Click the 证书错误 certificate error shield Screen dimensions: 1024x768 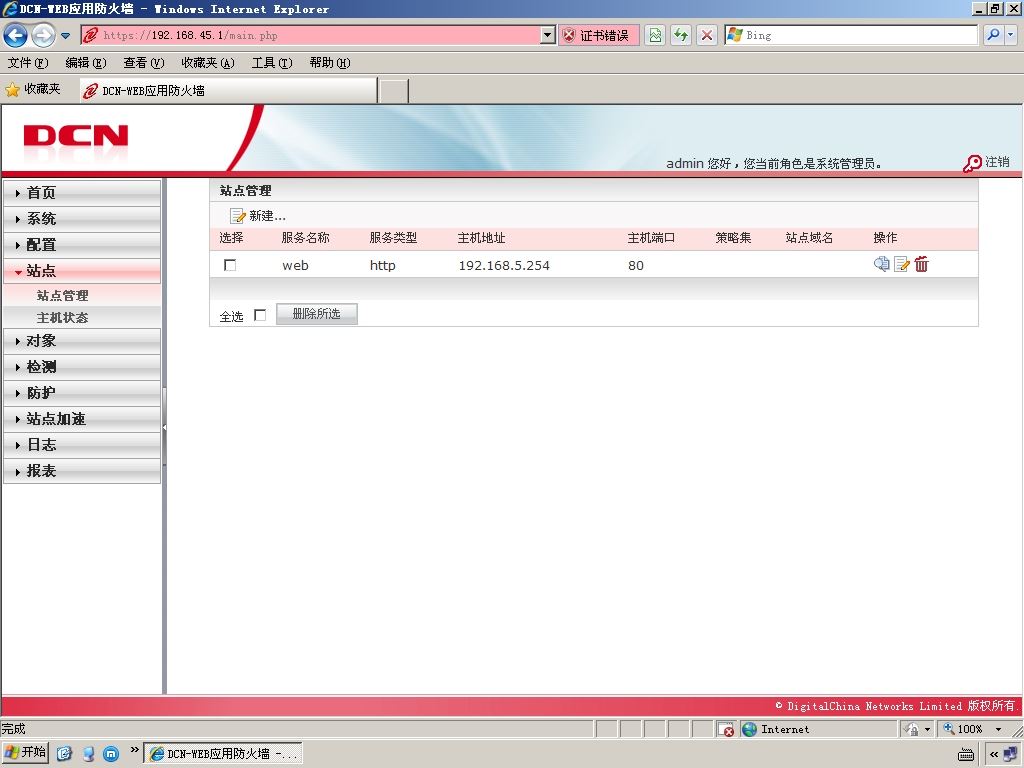(x=569, y=35)
